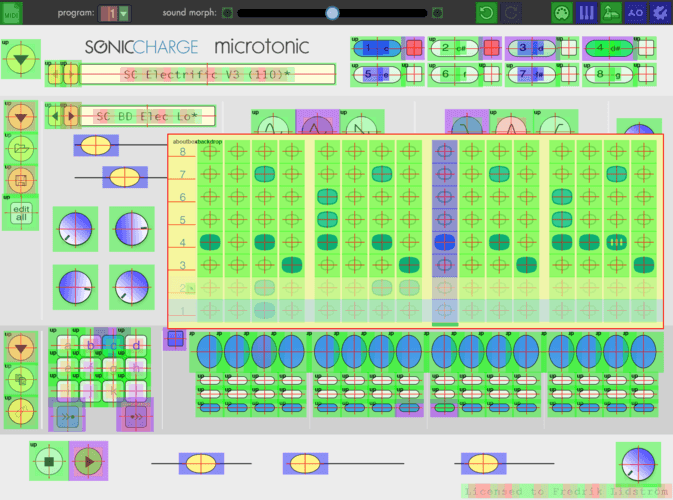Click the play playback button
673x500 pixels.
[88, 461]
